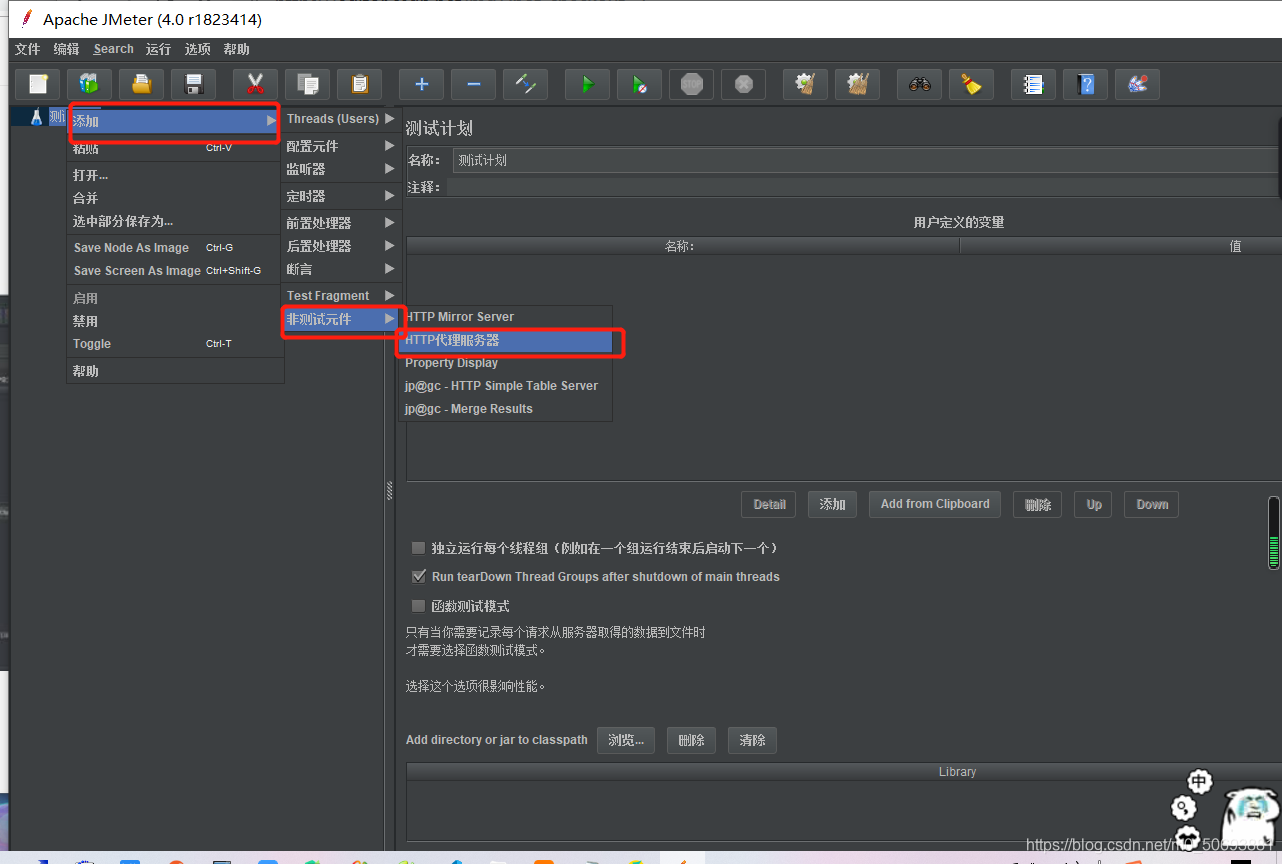Click Add from Clipboard button
This screenshot has height=864, width=1282.
935,504
